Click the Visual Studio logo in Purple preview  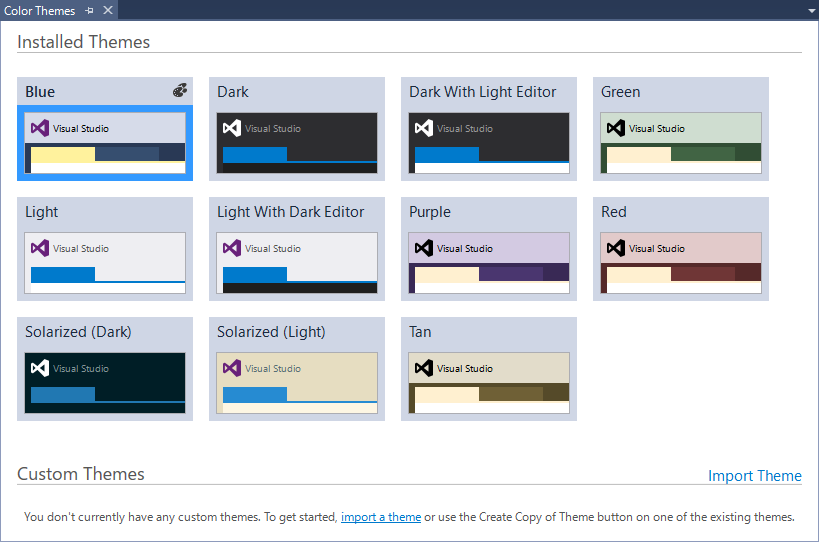tap(424, 248)
